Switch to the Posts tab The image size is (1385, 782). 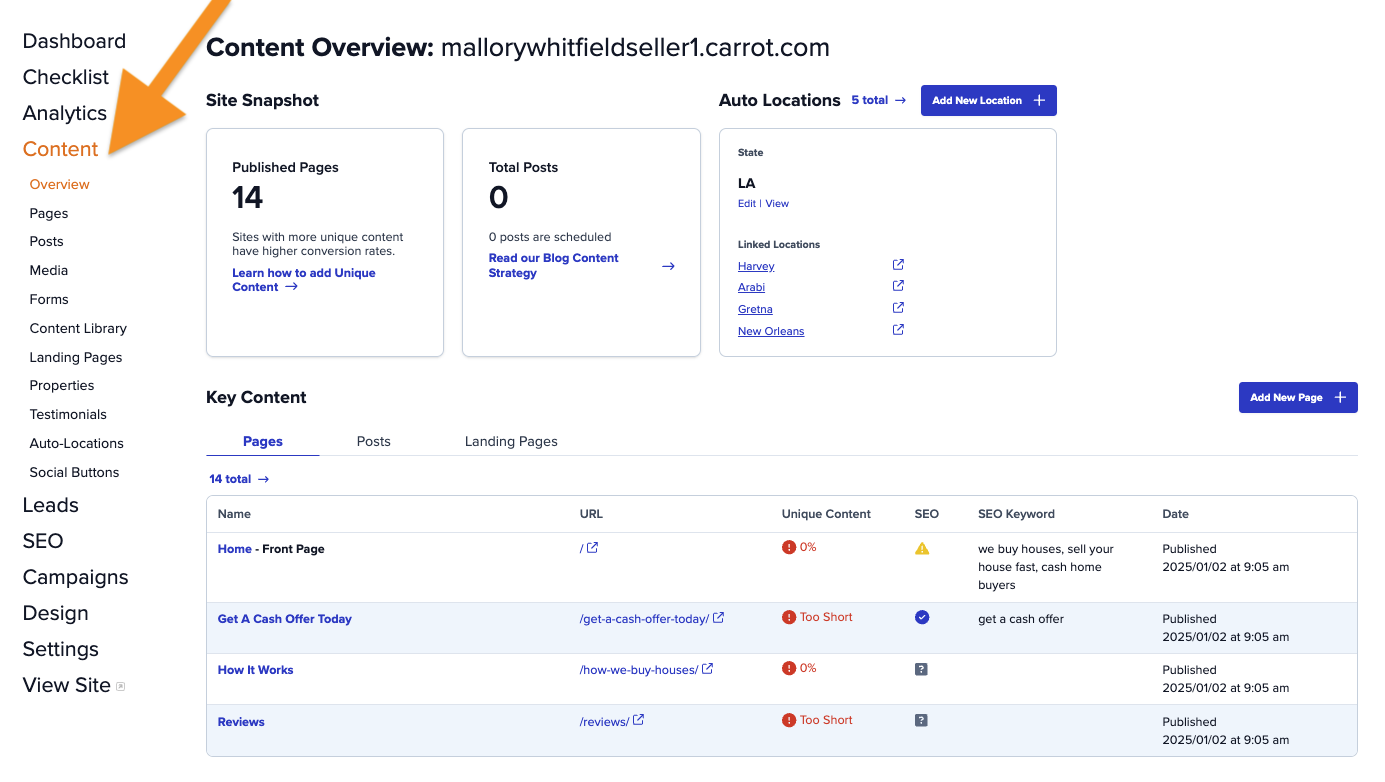pos(374,441)
